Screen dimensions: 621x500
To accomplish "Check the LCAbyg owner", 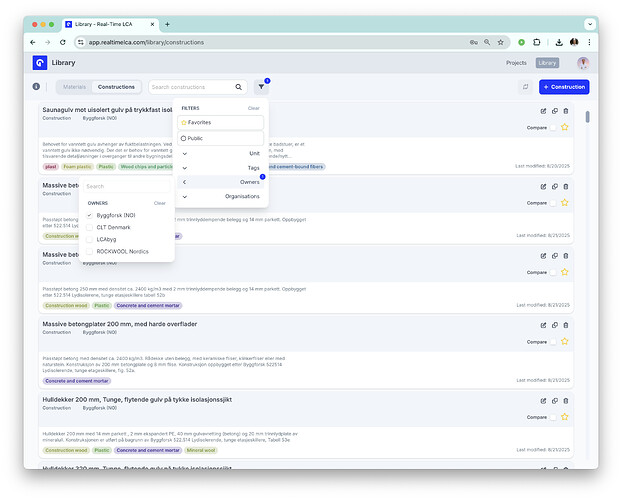I will [x=90, y=239].
